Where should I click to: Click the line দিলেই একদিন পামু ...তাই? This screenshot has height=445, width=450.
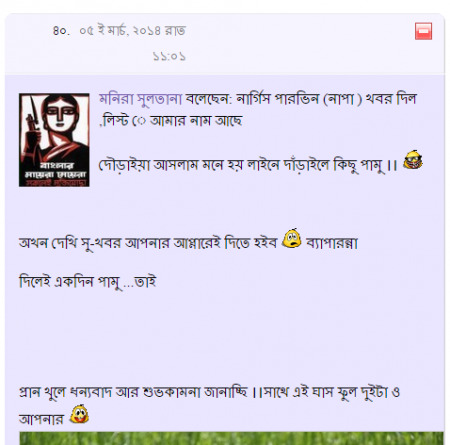coord(88,282)
